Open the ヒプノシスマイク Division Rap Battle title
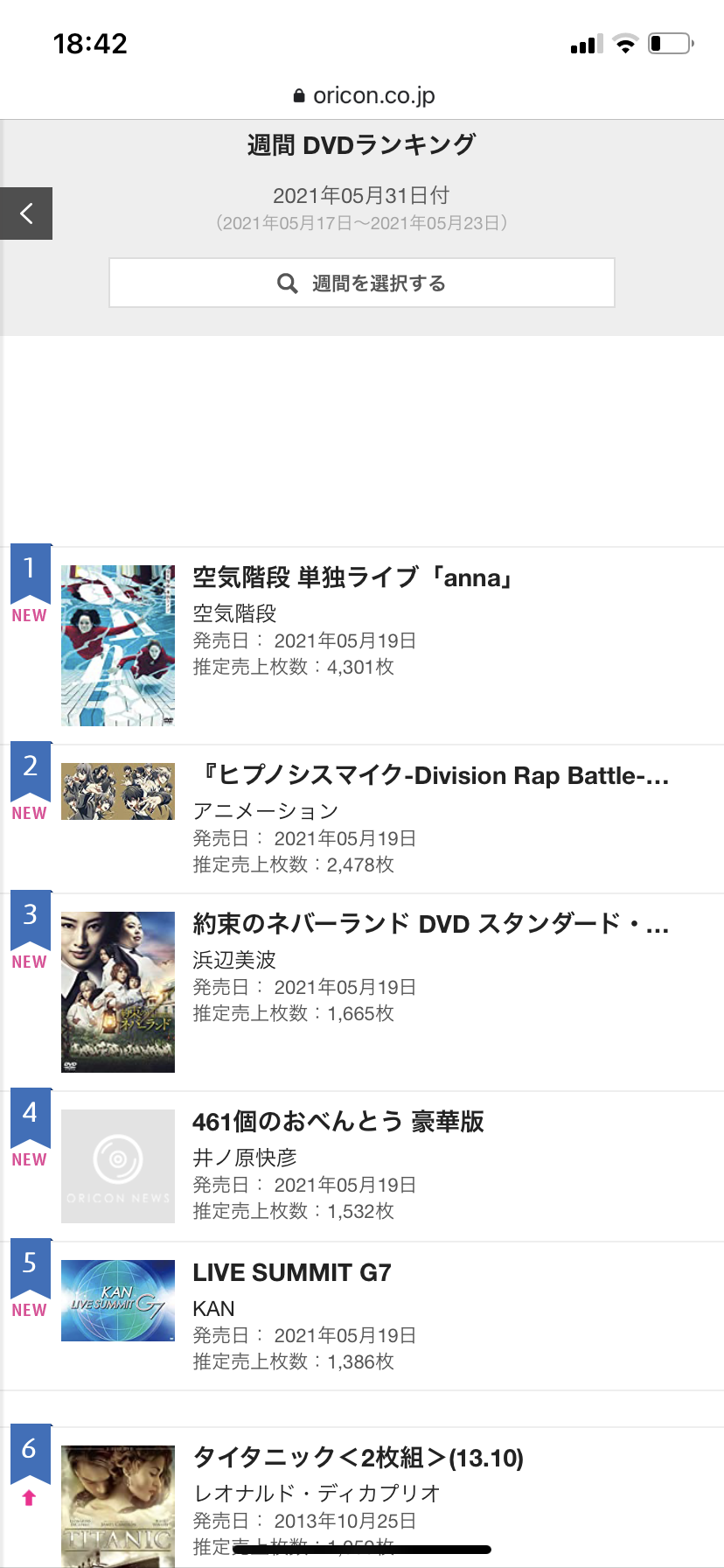724x1568 pixels. [431, 775]
